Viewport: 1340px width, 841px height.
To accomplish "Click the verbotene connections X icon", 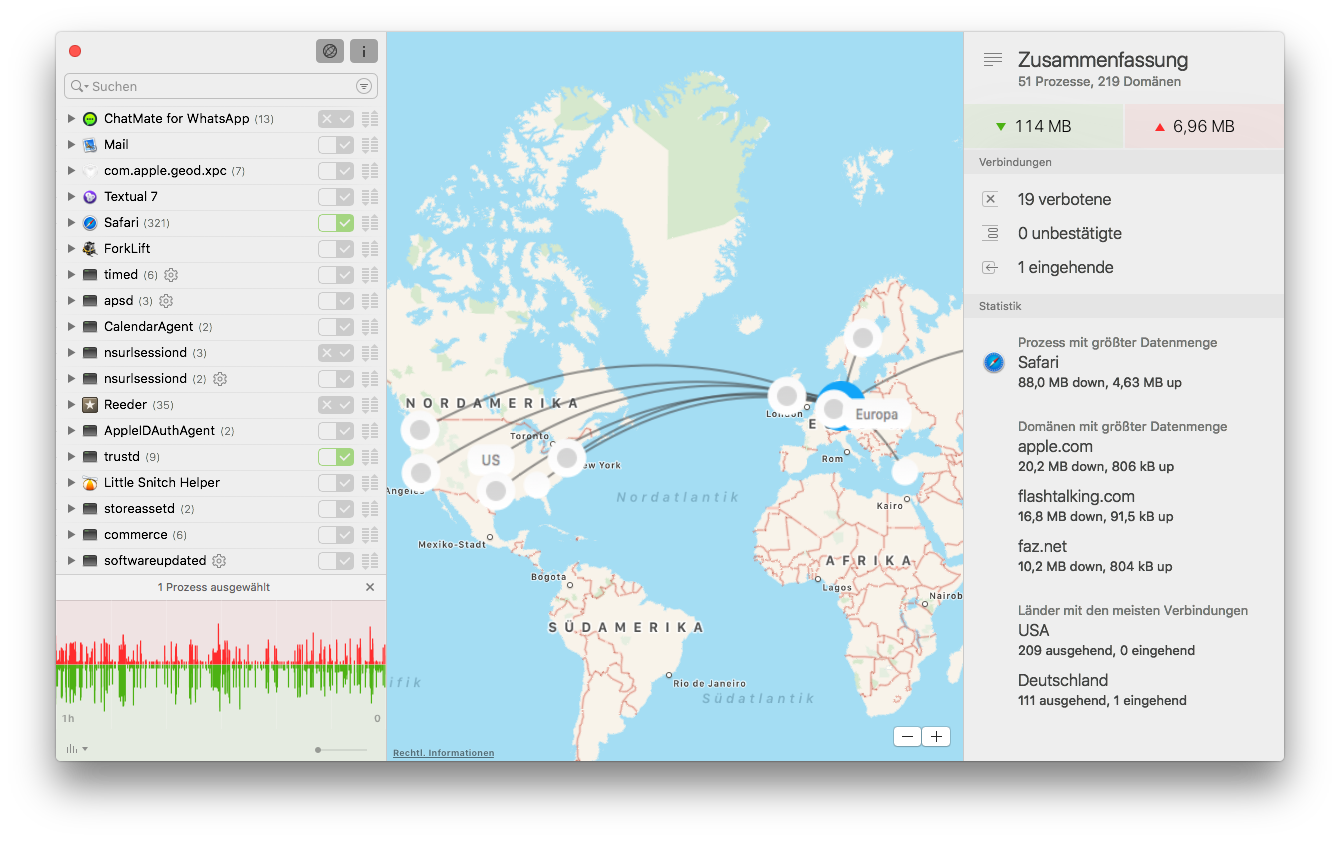I will pyautogui.click(x=990, y=200).
